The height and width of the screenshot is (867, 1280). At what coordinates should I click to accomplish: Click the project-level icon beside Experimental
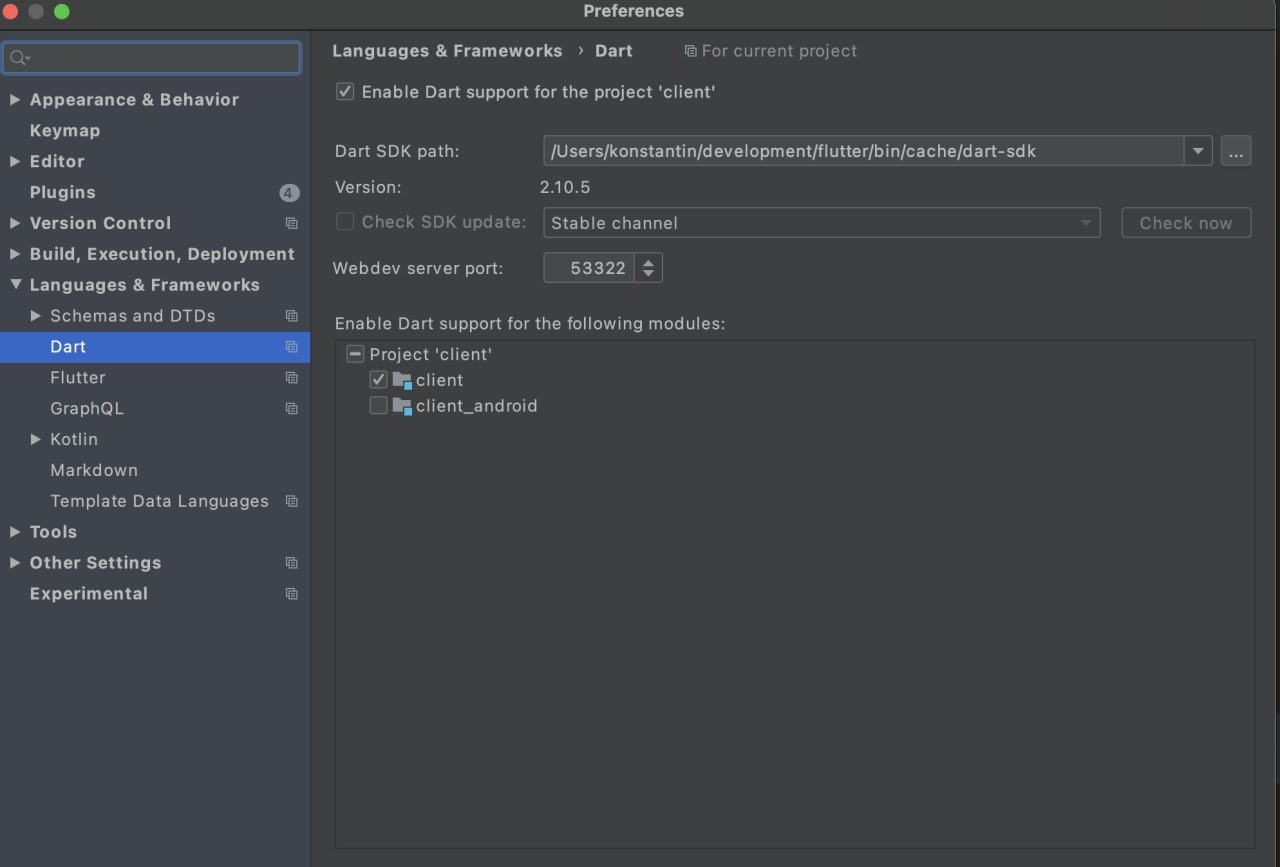click(x=291, y=594)
